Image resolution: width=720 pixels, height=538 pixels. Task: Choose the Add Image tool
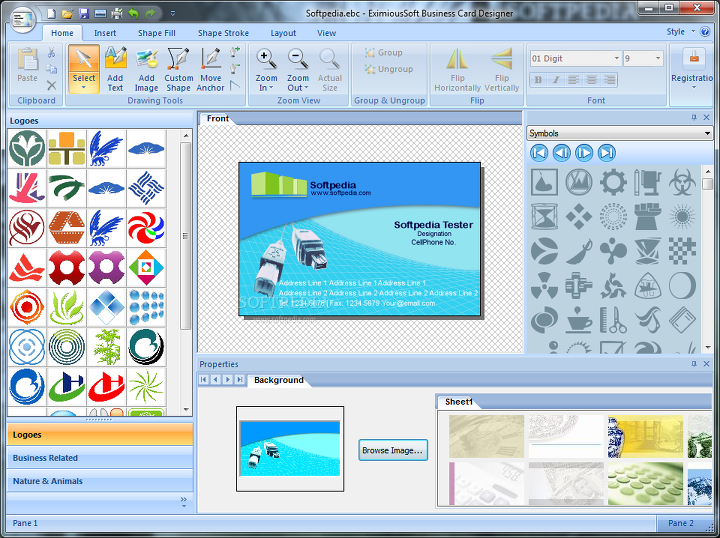tap(146, 69)
